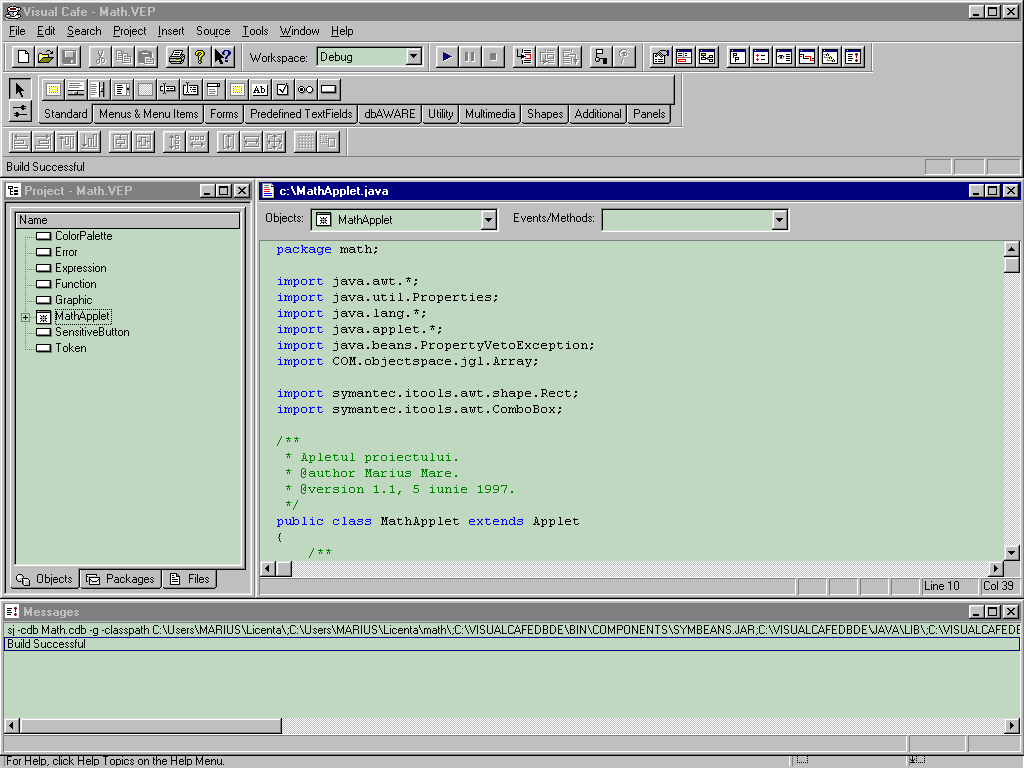The height and width of the screenshot is (768, 1024).
Task: Select the Radio Button component in palette
Action: pos(306,89)
